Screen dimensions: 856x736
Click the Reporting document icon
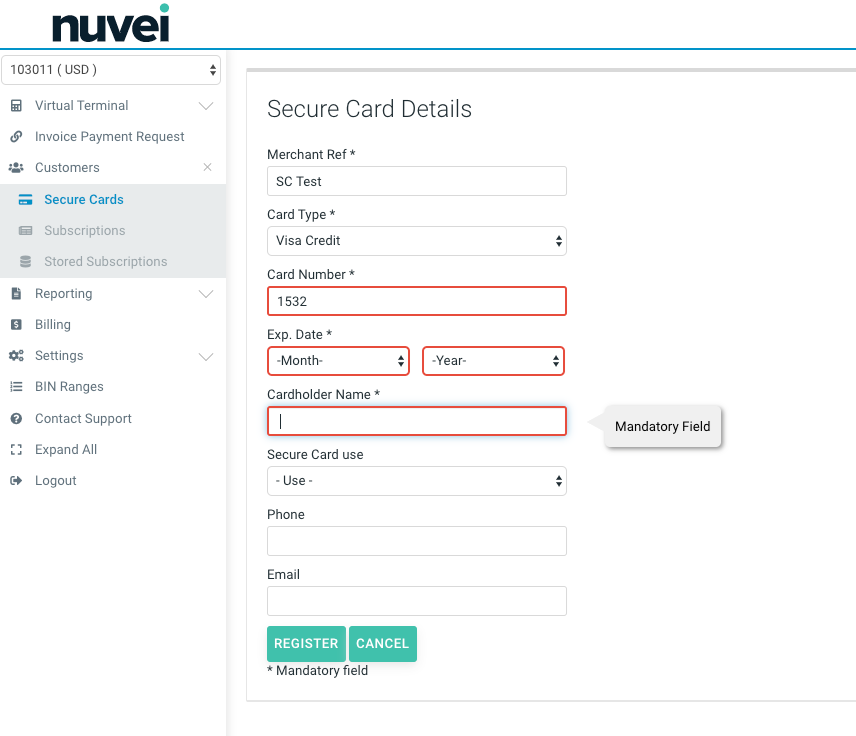tap(16, 294)
